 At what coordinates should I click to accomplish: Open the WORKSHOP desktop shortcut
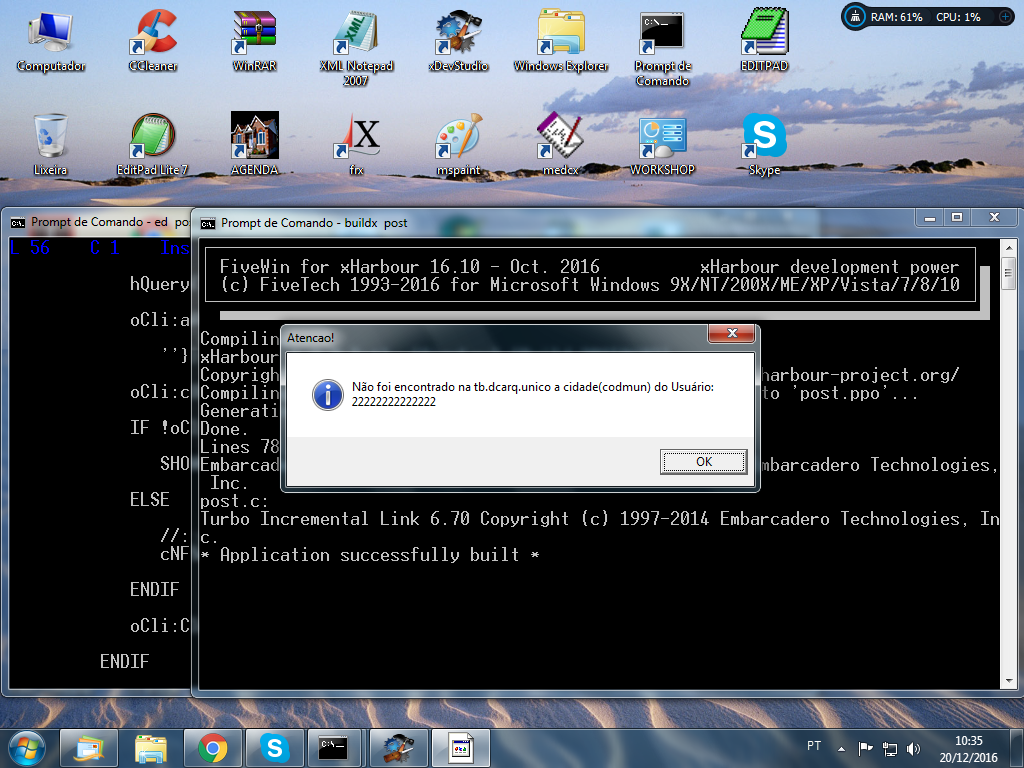click(x=662, y=145)
